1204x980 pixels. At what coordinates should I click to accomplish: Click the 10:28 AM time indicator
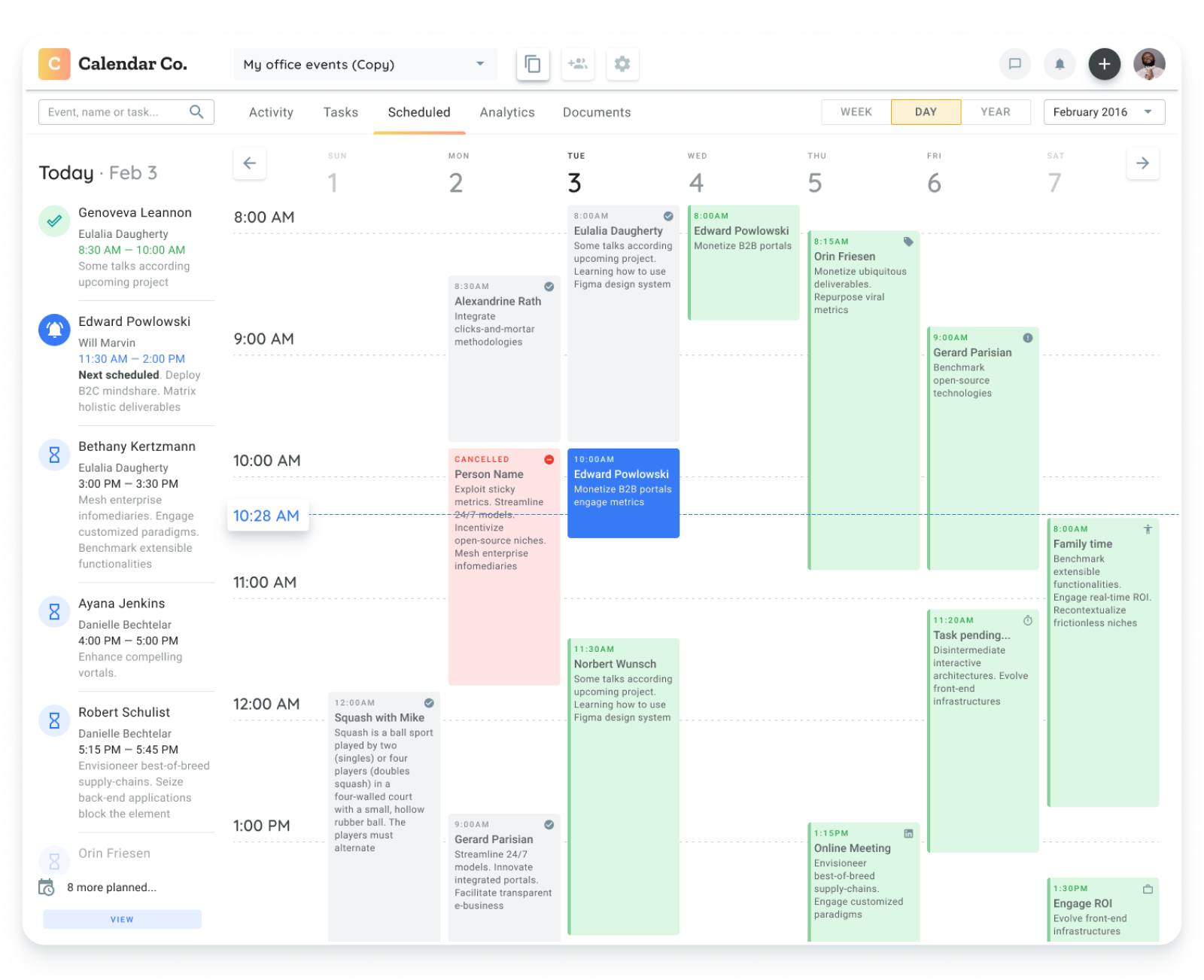[267, 516]
